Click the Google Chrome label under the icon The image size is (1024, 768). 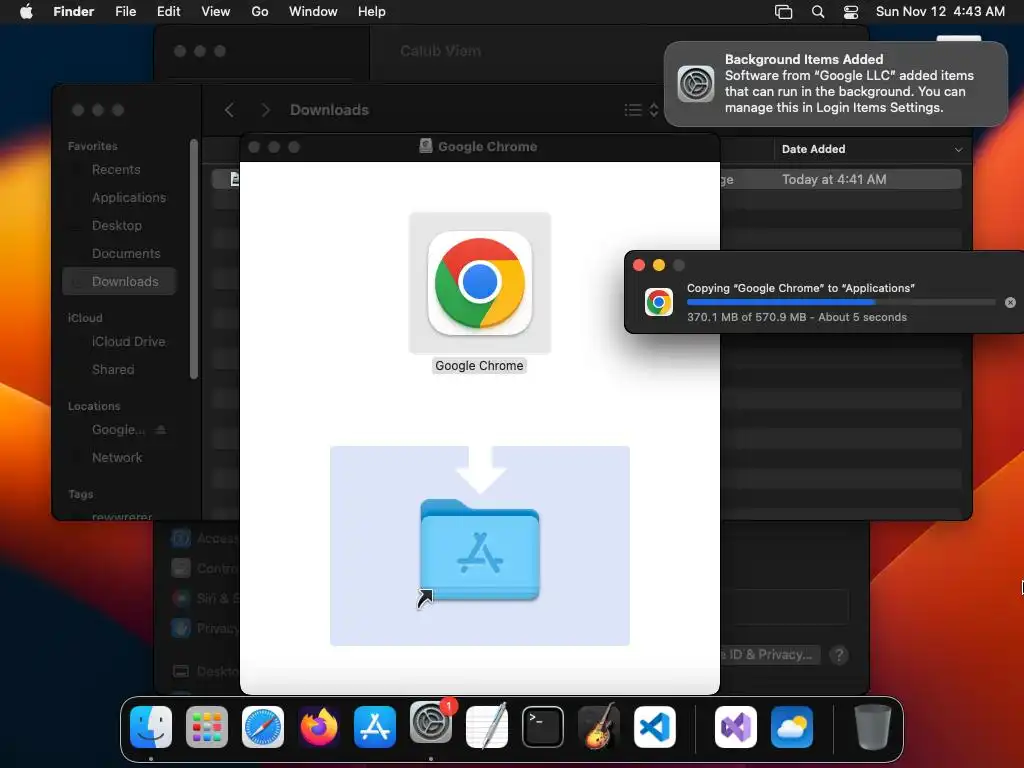479,366
